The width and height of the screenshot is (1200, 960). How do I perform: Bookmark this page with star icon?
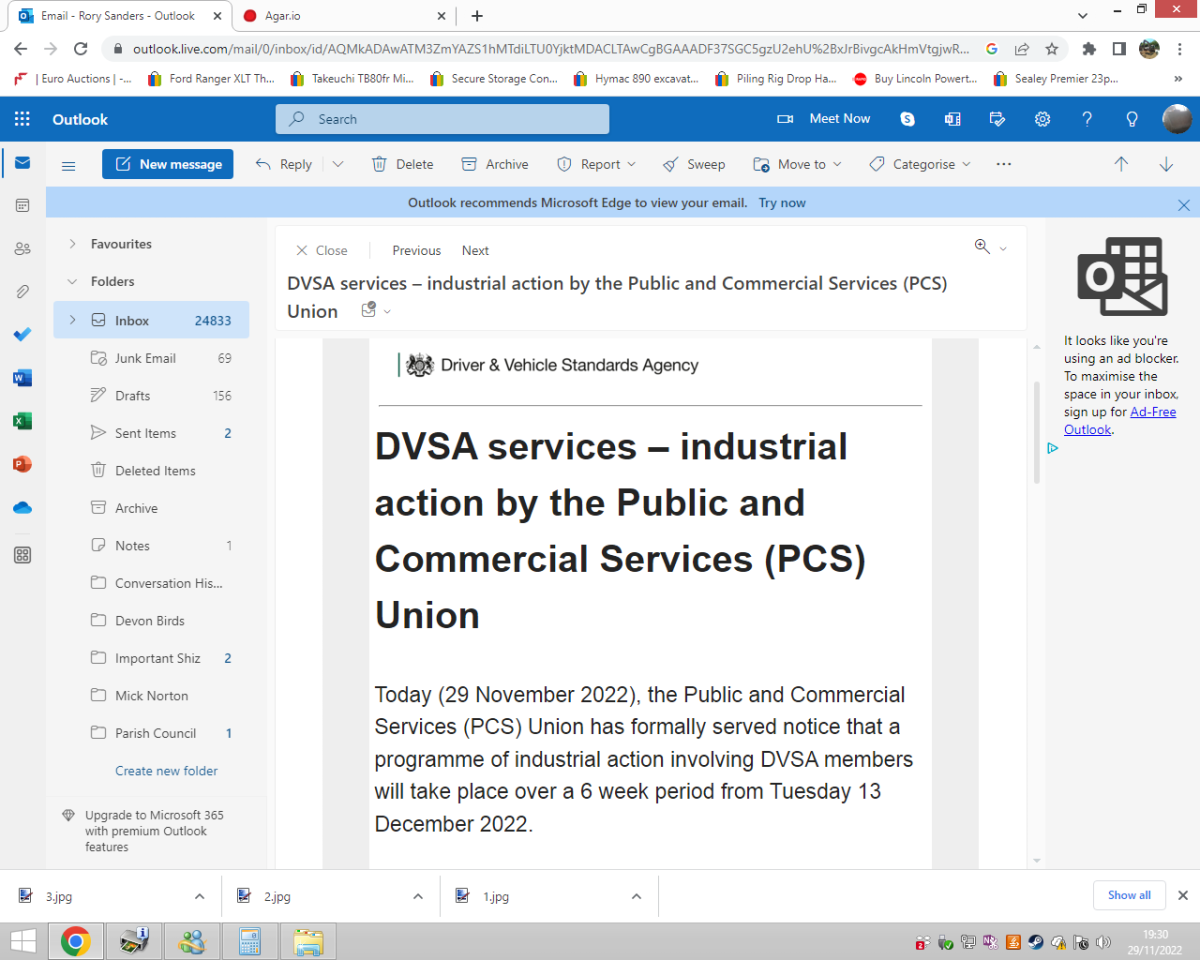tap(1051, 48)
